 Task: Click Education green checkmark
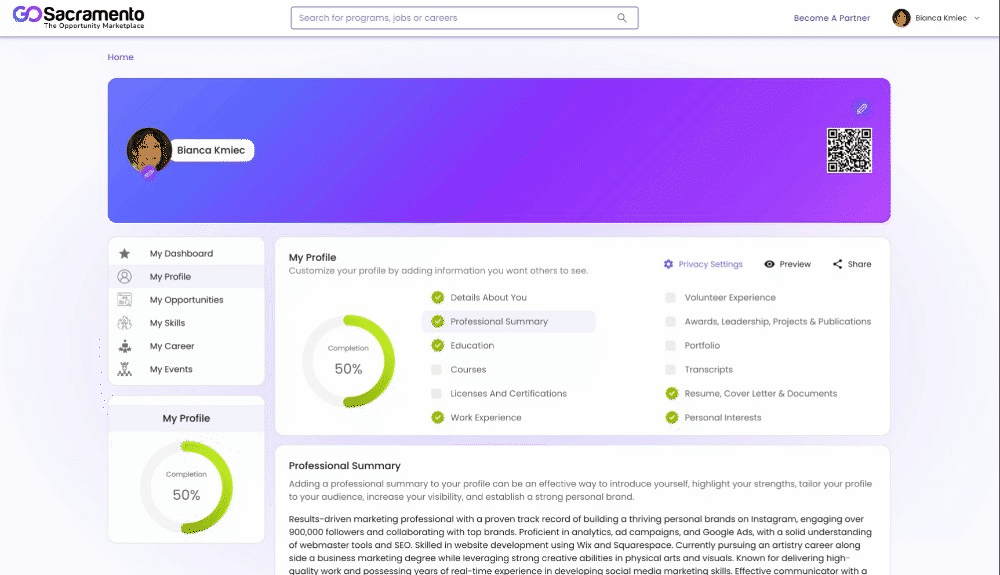click(438, 346)
